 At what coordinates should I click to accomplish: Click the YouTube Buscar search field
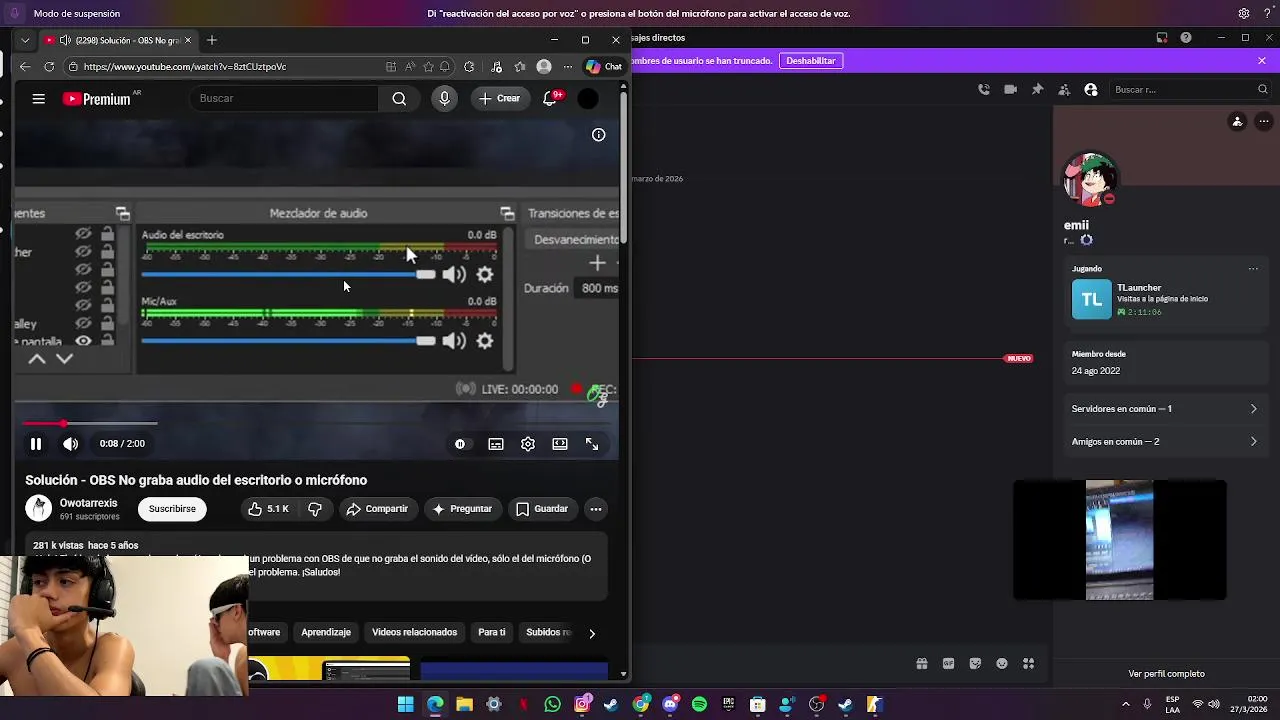(x=285, y=98)
